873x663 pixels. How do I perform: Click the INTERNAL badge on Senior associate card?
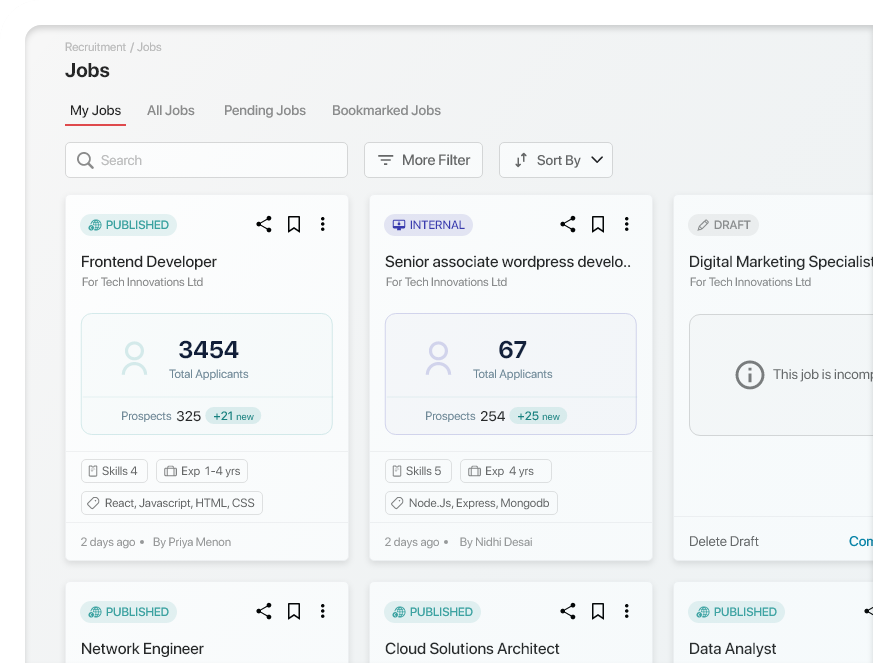[x=428, y=225]
